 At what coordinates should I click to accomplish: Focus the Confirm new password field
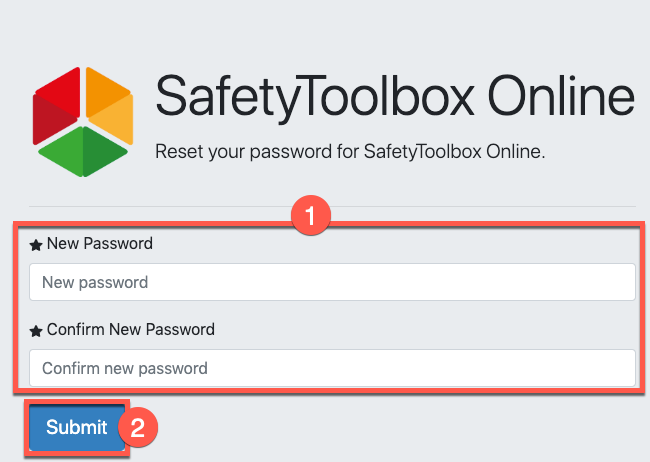(x=332, y=368)
